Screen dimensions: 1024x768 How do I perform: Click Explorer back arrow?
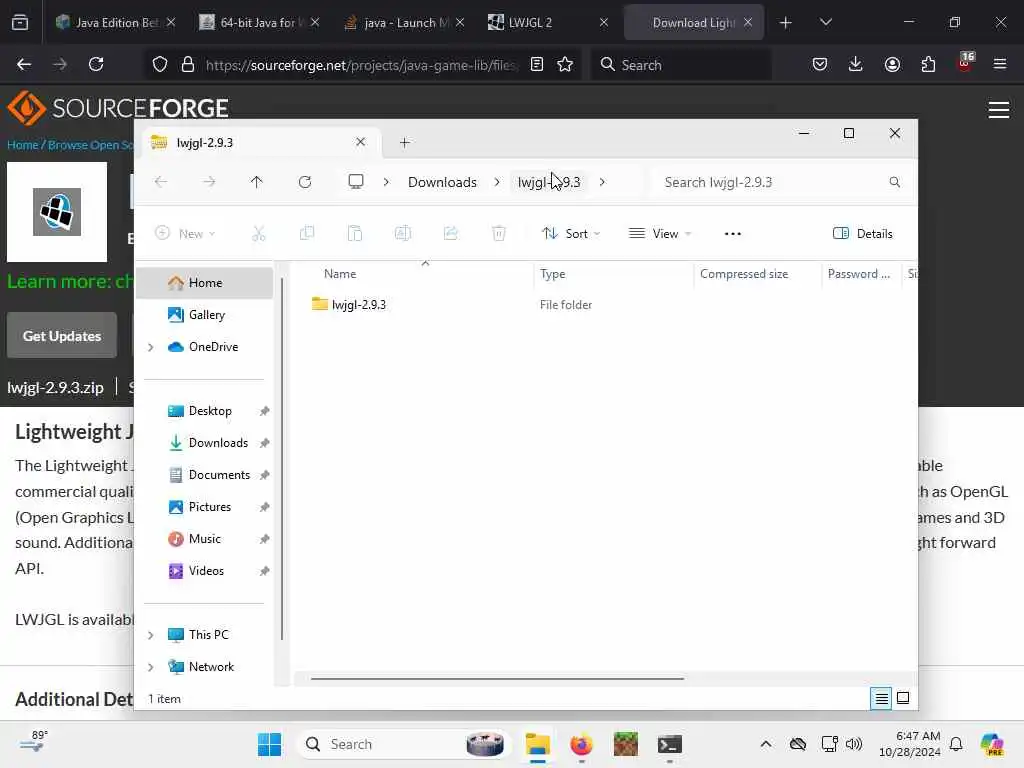coord(161,182)
